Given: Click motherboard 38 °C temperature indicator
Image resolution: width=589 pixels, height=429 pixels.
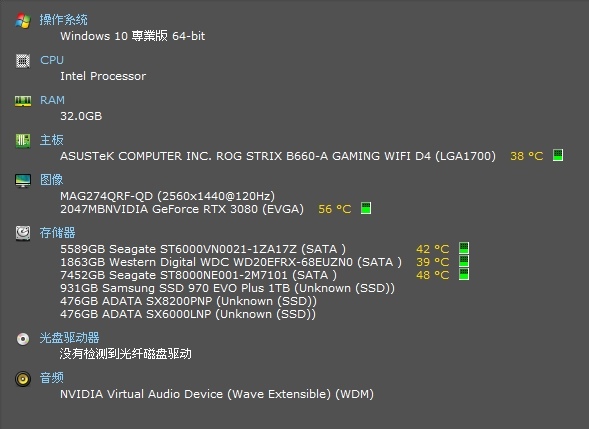Looking at the screenshot, I should click(558, 155).
